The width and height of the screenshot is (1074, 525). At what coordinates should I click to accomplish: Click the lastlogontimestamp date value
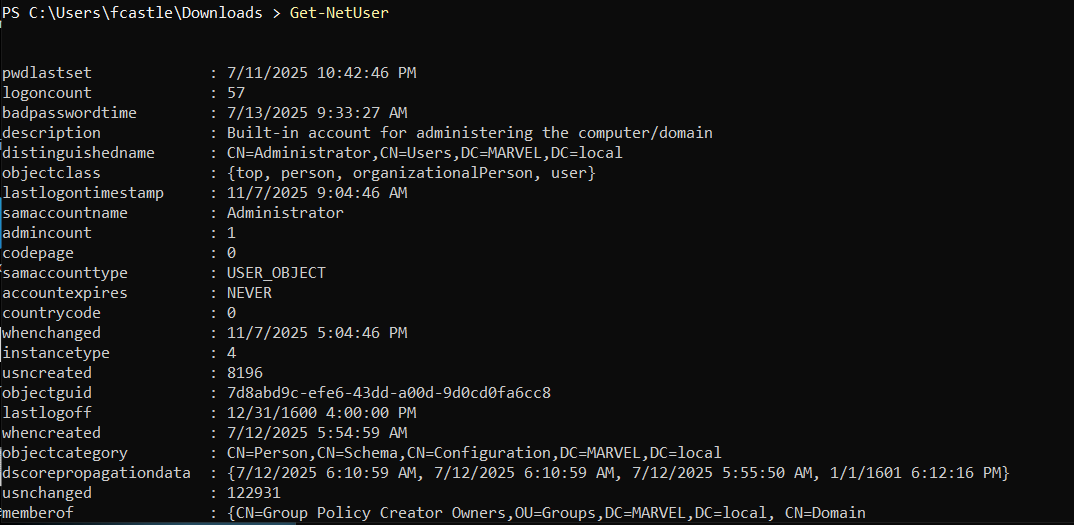point(317,193)
